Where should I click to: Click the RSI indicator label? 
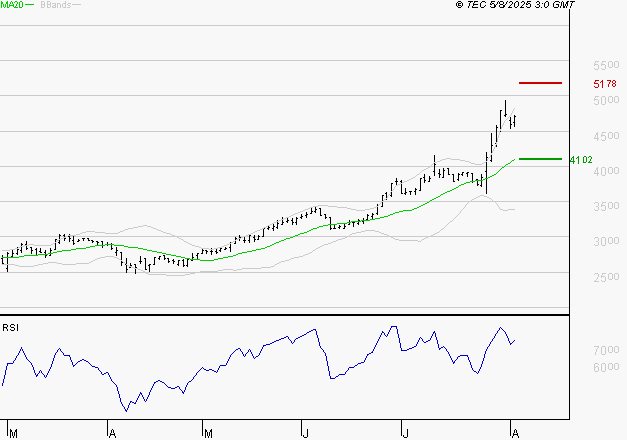[x=10, y=327]
